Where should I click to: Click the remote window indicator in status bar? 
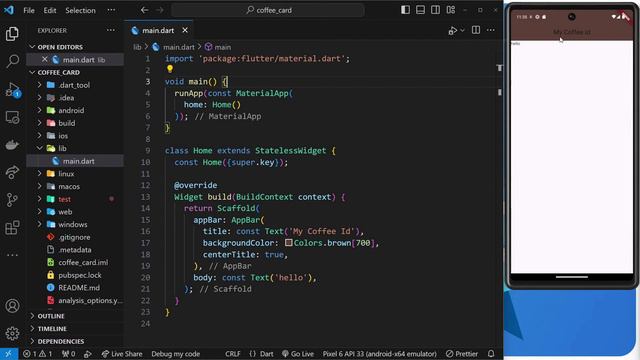tap(9, 354)
